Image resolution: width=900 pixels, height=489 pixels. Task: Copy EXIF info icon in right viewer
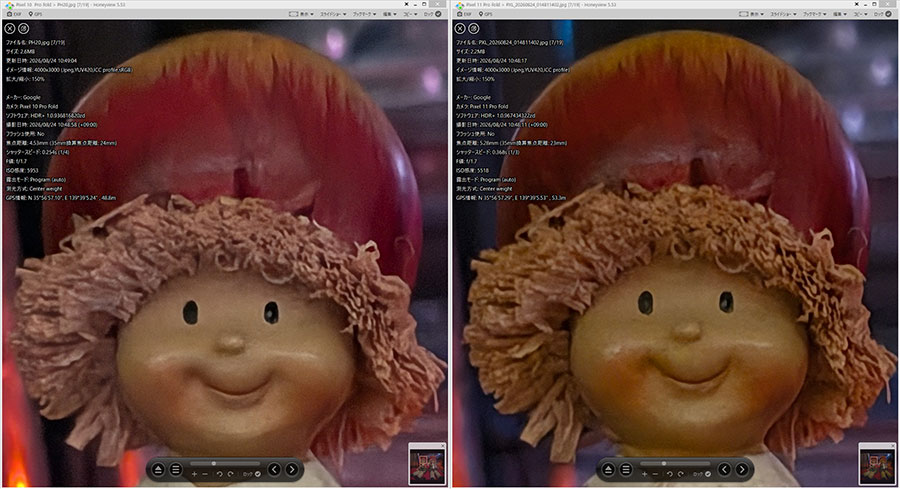click(x=474, y=28)
